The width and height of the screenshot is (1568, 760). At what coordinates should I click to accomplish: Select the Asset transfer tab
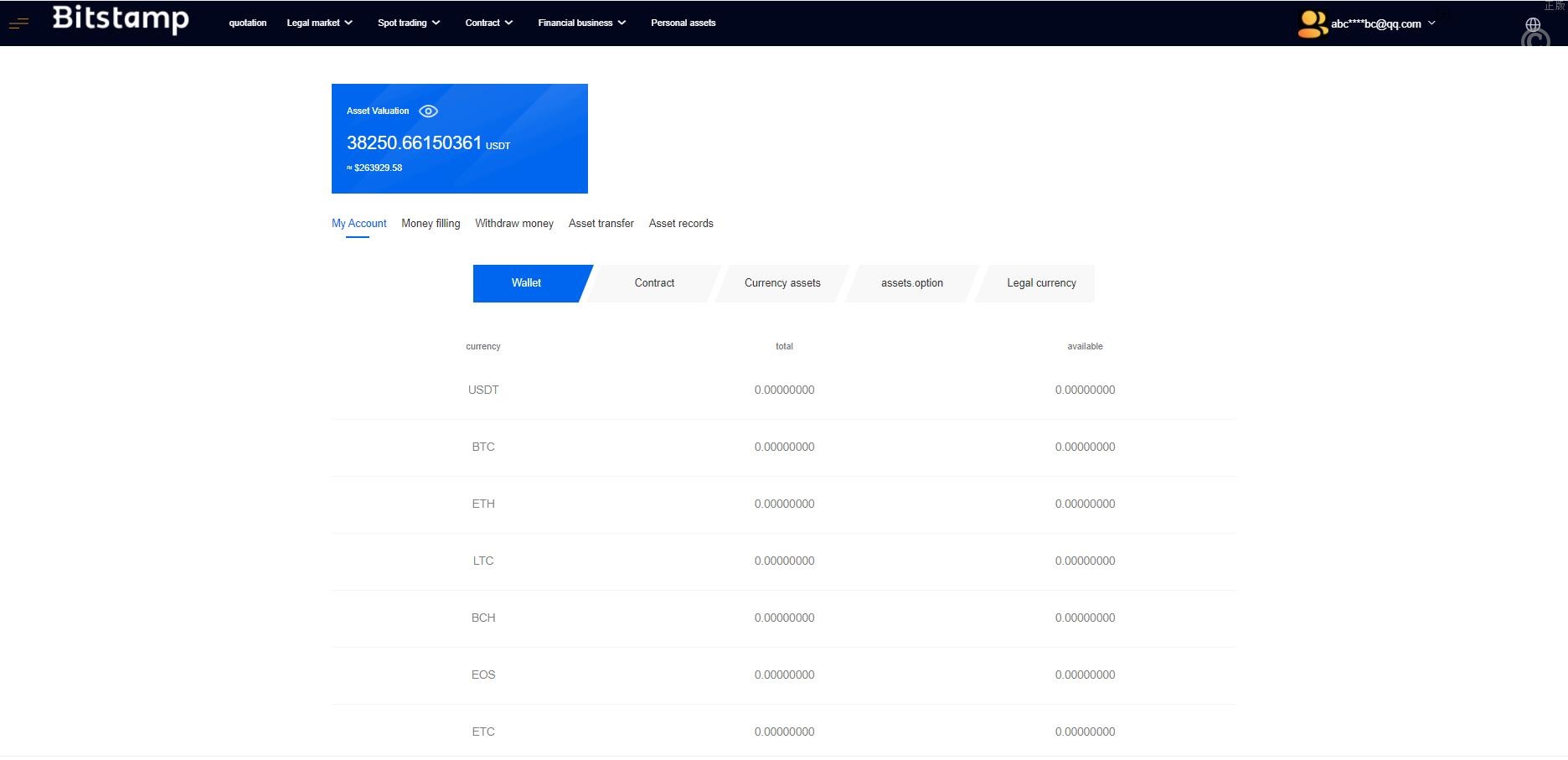coord(601,224)
